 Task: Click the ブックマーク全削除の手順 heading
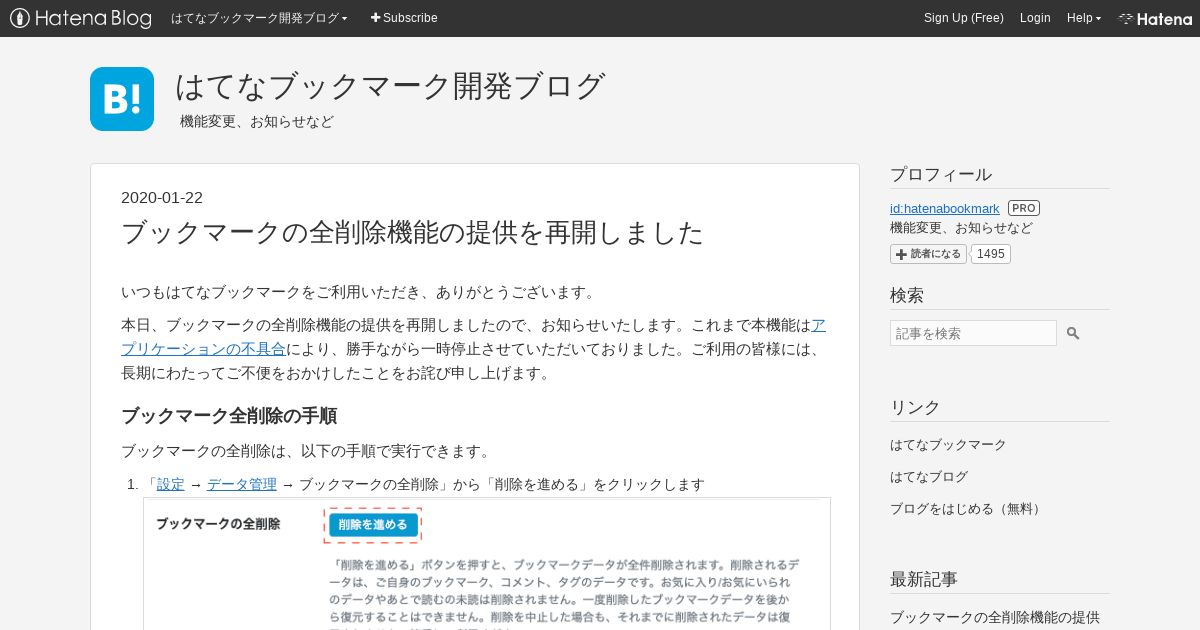(x=229, y=416)
